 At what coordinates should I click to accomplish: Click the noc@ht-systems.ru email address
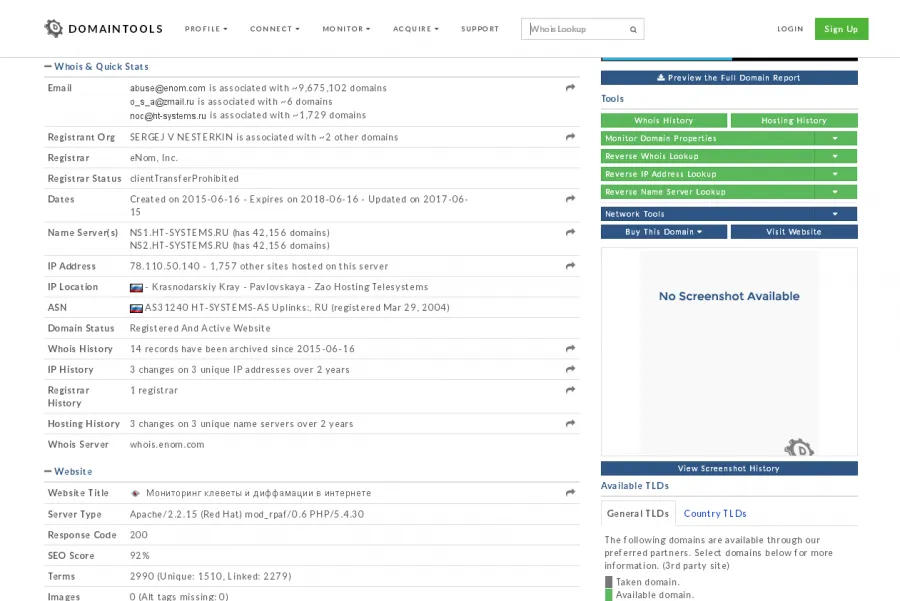click(168, 115)
